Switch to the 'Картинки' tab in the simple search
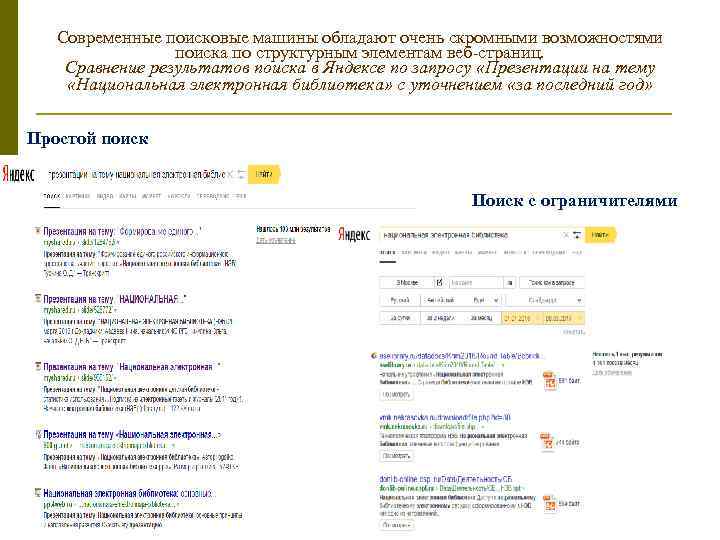Image resolution: width=720 pixels, height=540 pixels. [77, 196]
